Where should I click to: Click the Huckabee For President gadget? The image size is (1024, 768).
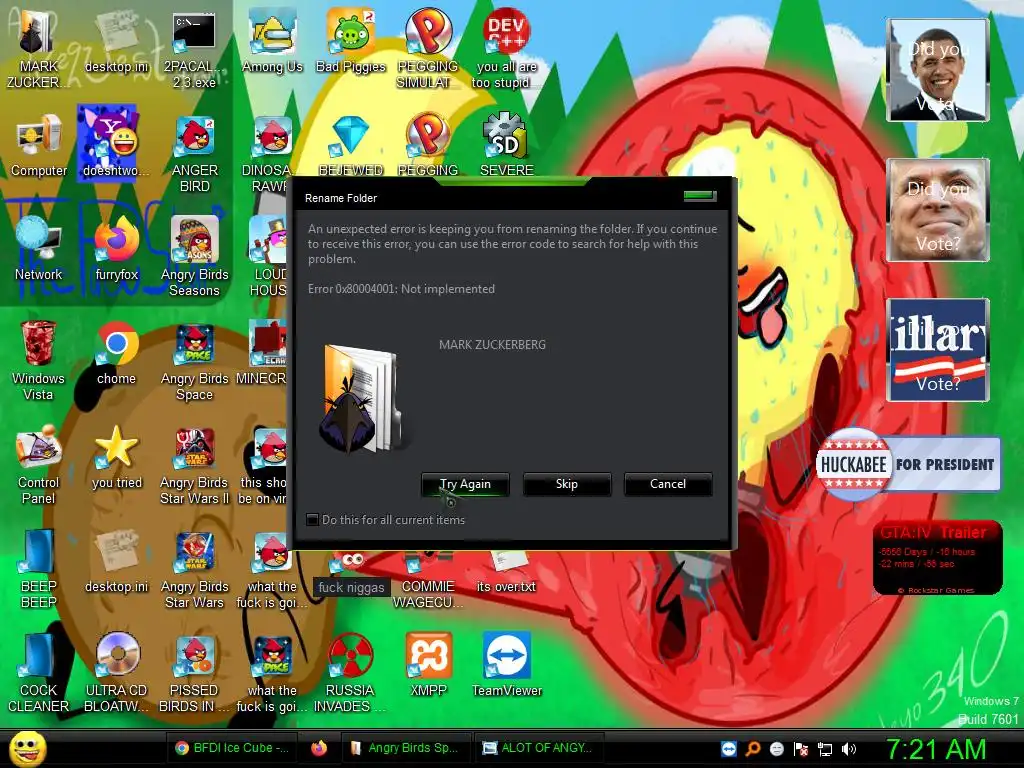(908, 464)
